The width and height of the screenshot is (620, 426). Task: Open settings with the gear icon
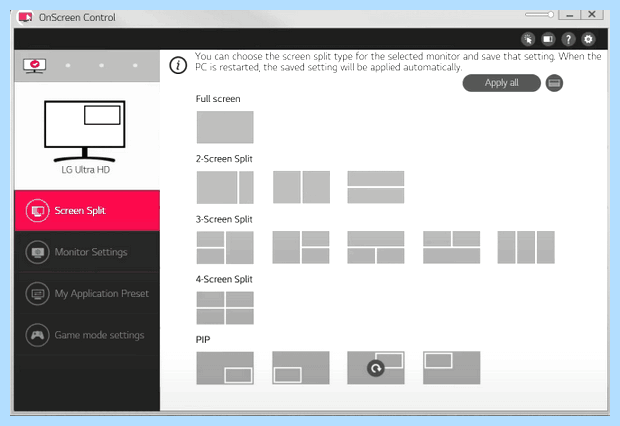(588, 39)
